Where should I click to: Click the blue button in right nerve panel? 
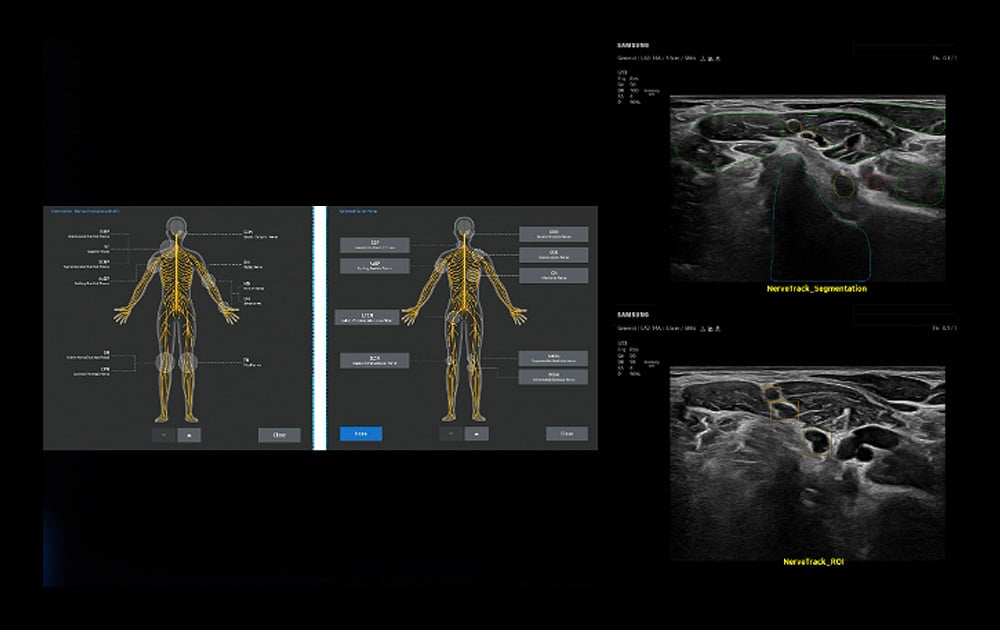pos(360,434)
